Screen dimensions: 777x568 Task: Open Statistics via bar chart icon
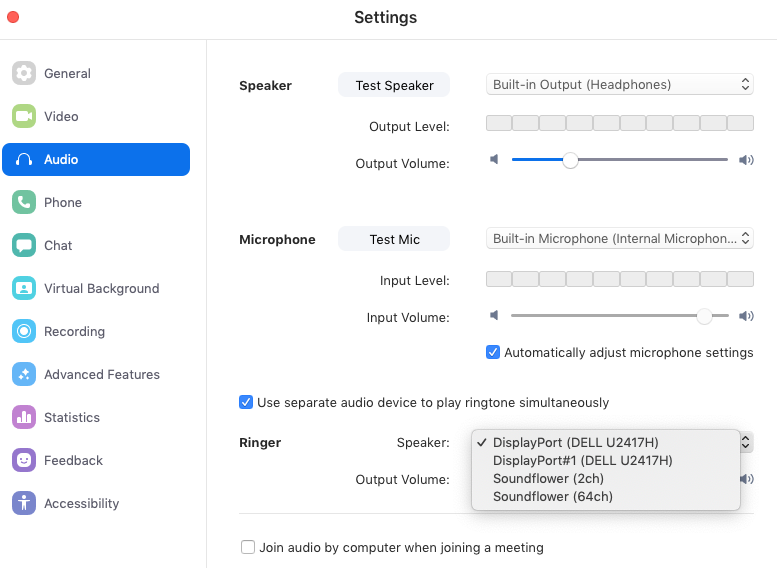click(x=24, y=418)
